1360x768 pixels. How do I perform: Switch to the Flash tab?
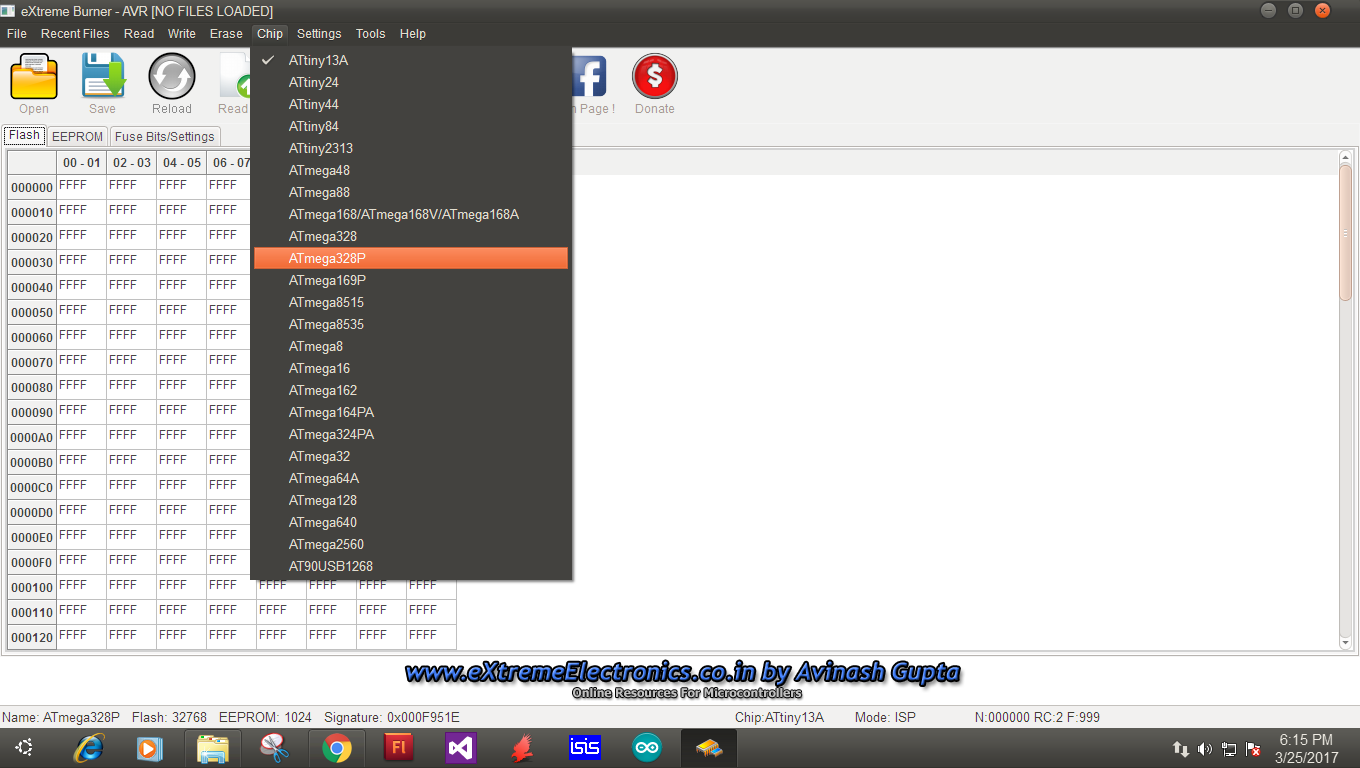coord(25,136)
